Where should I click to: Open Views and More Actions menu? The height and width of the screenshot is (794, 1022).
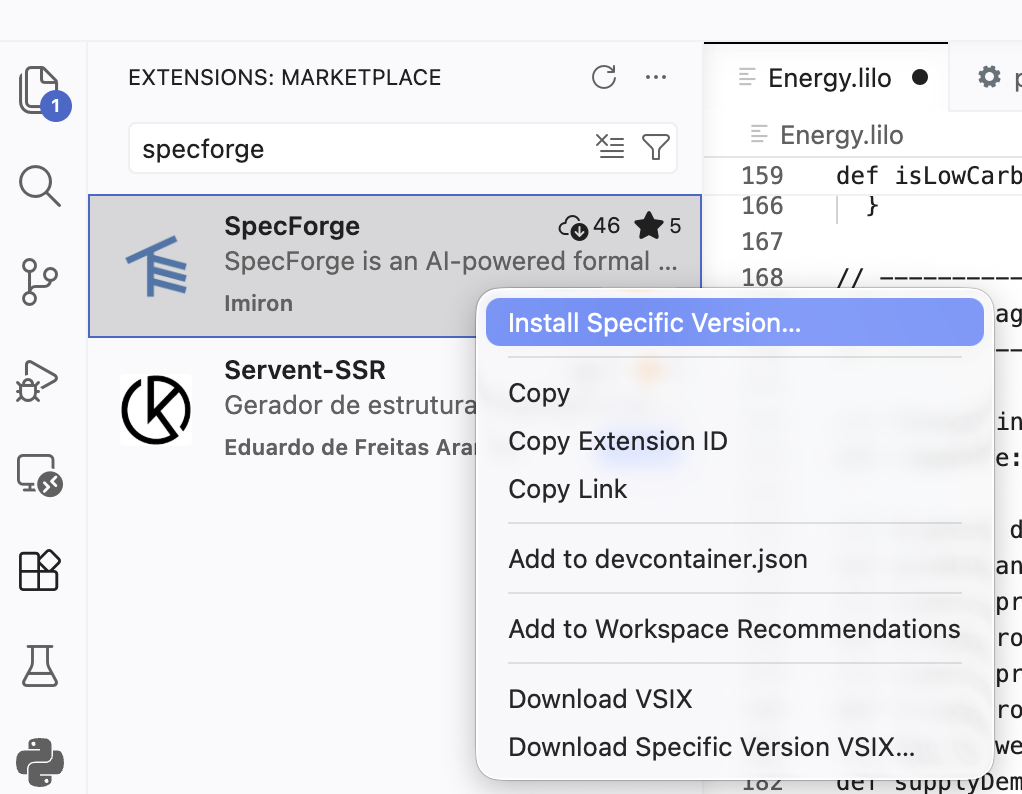[656, 77]
